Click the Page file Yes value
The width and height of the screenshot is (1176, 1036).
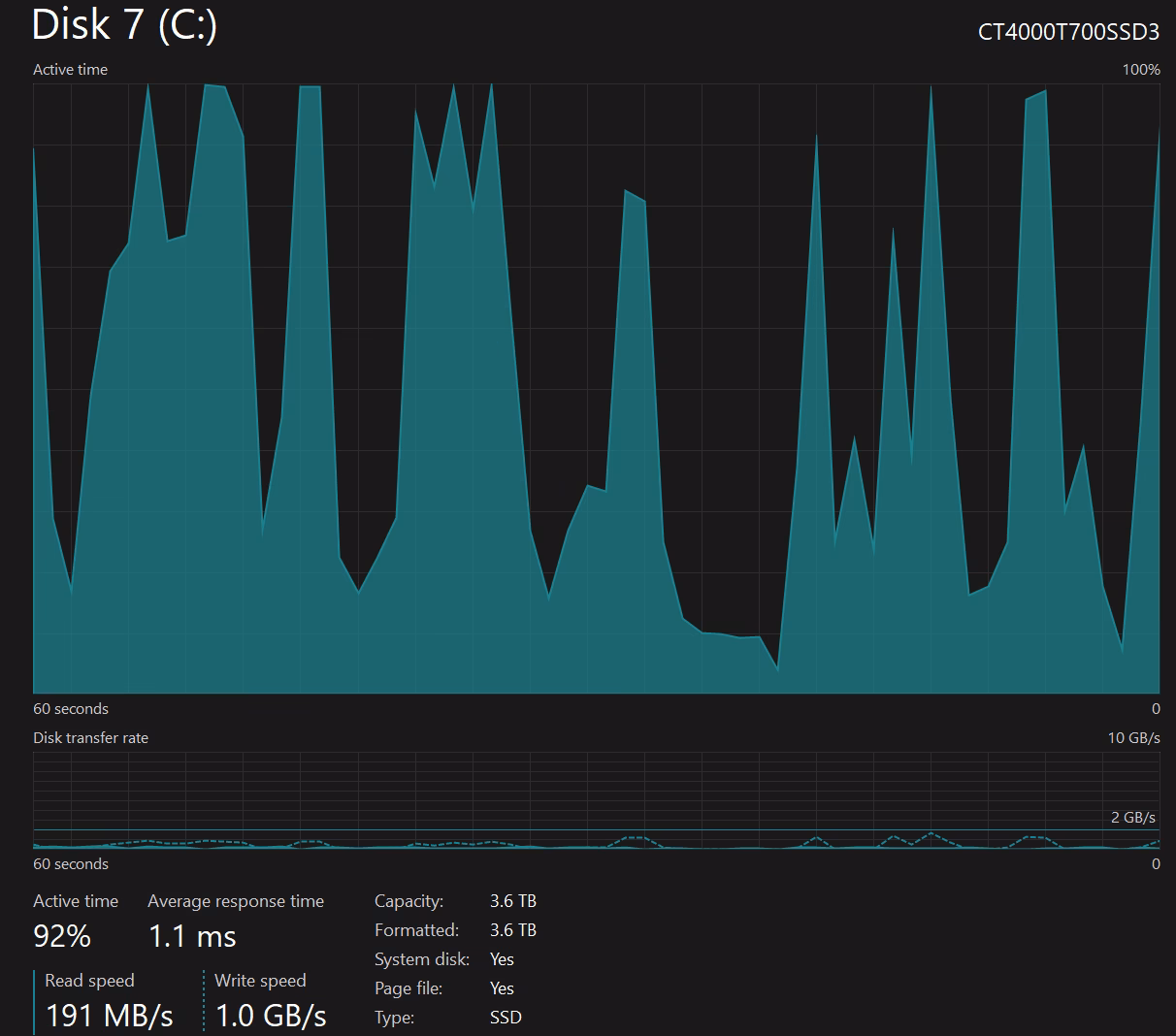[x=502, y=988]
